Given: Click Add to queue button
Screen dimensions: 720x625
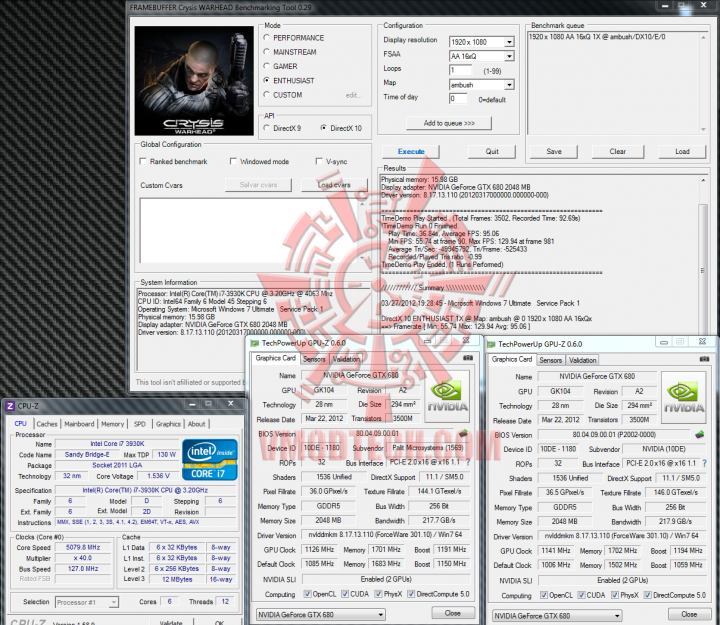Looking at the screenshot, I should [x=449, y=123].
